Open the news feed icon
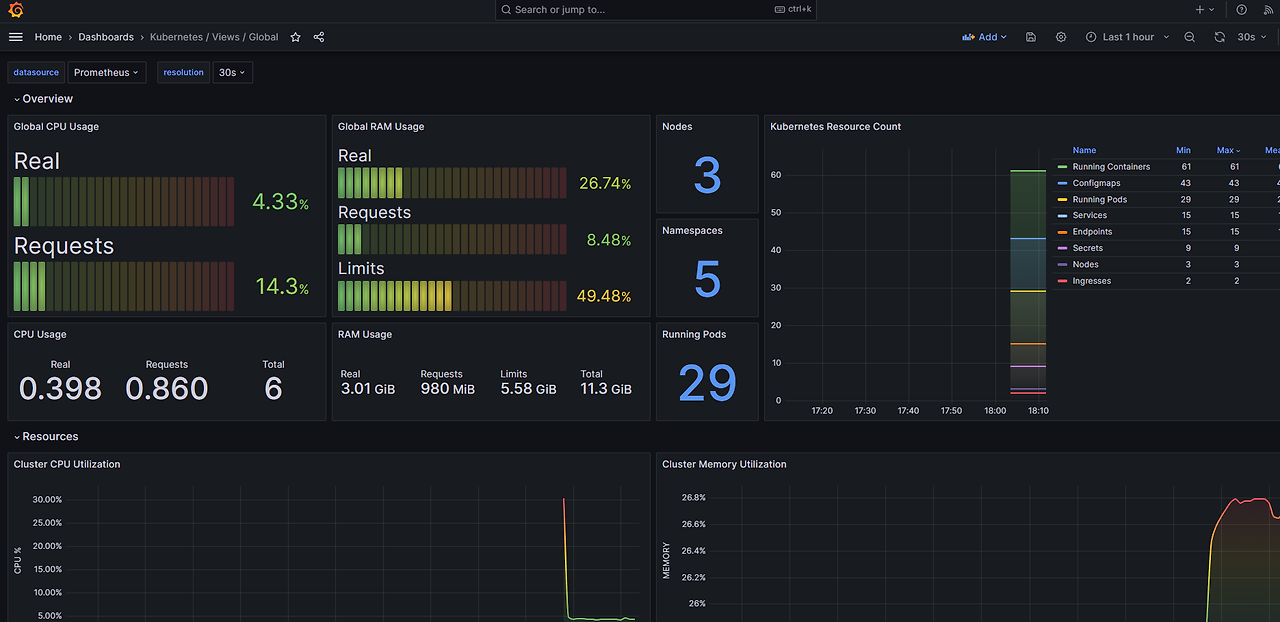The width and height of the screenshot is (1280, 622). 1269,10
